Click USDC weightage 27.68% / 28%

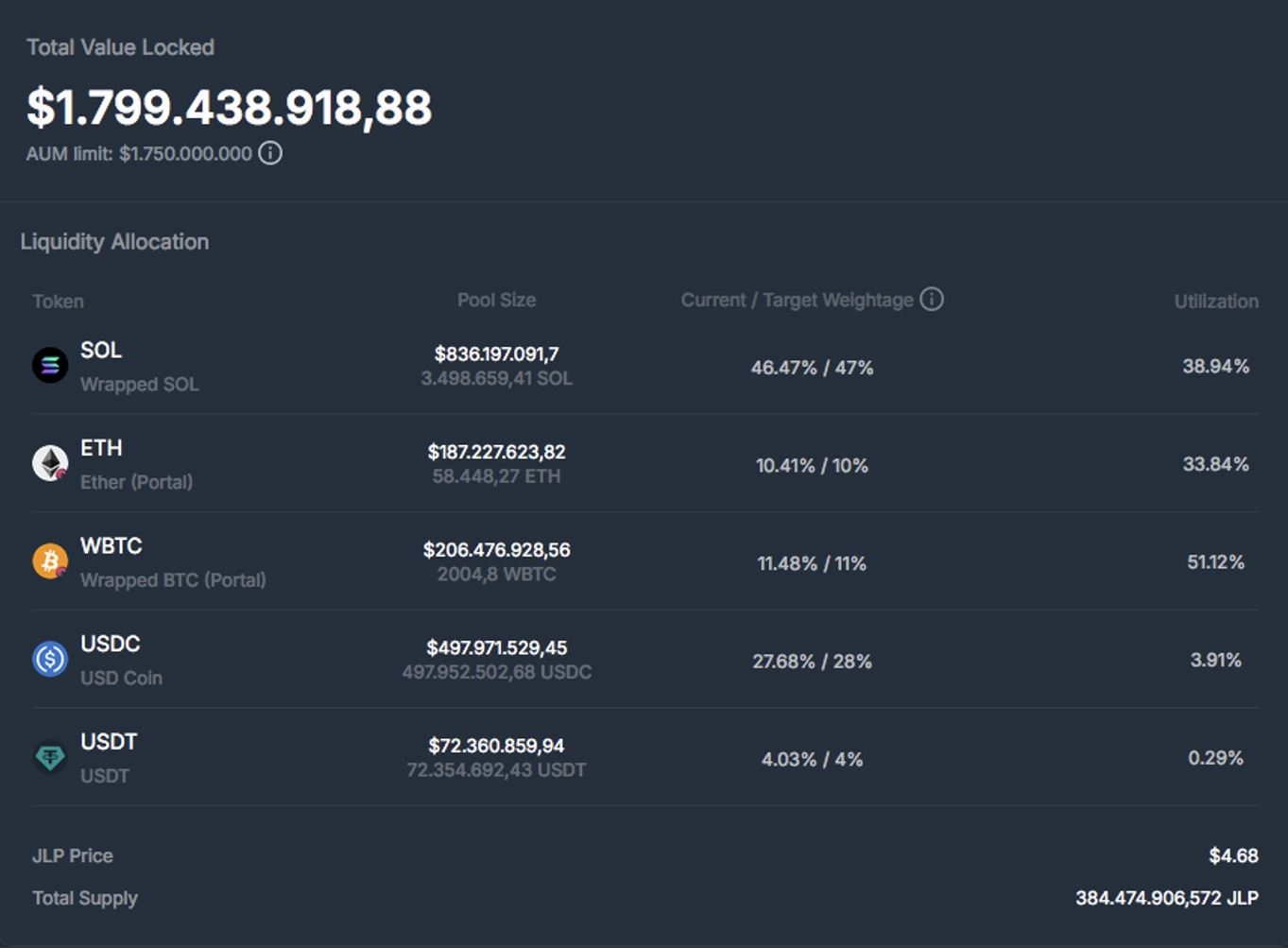(812, 662)
